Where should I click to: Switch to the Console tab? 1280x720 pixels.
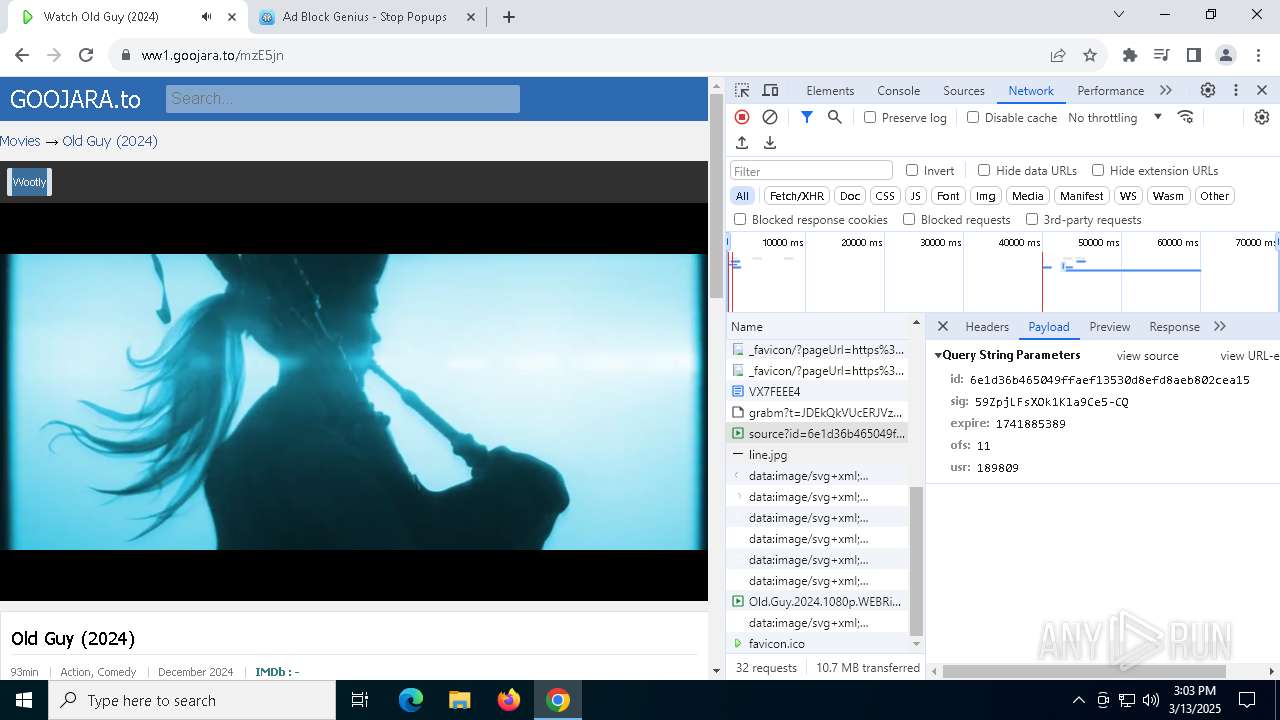point(898,90)
